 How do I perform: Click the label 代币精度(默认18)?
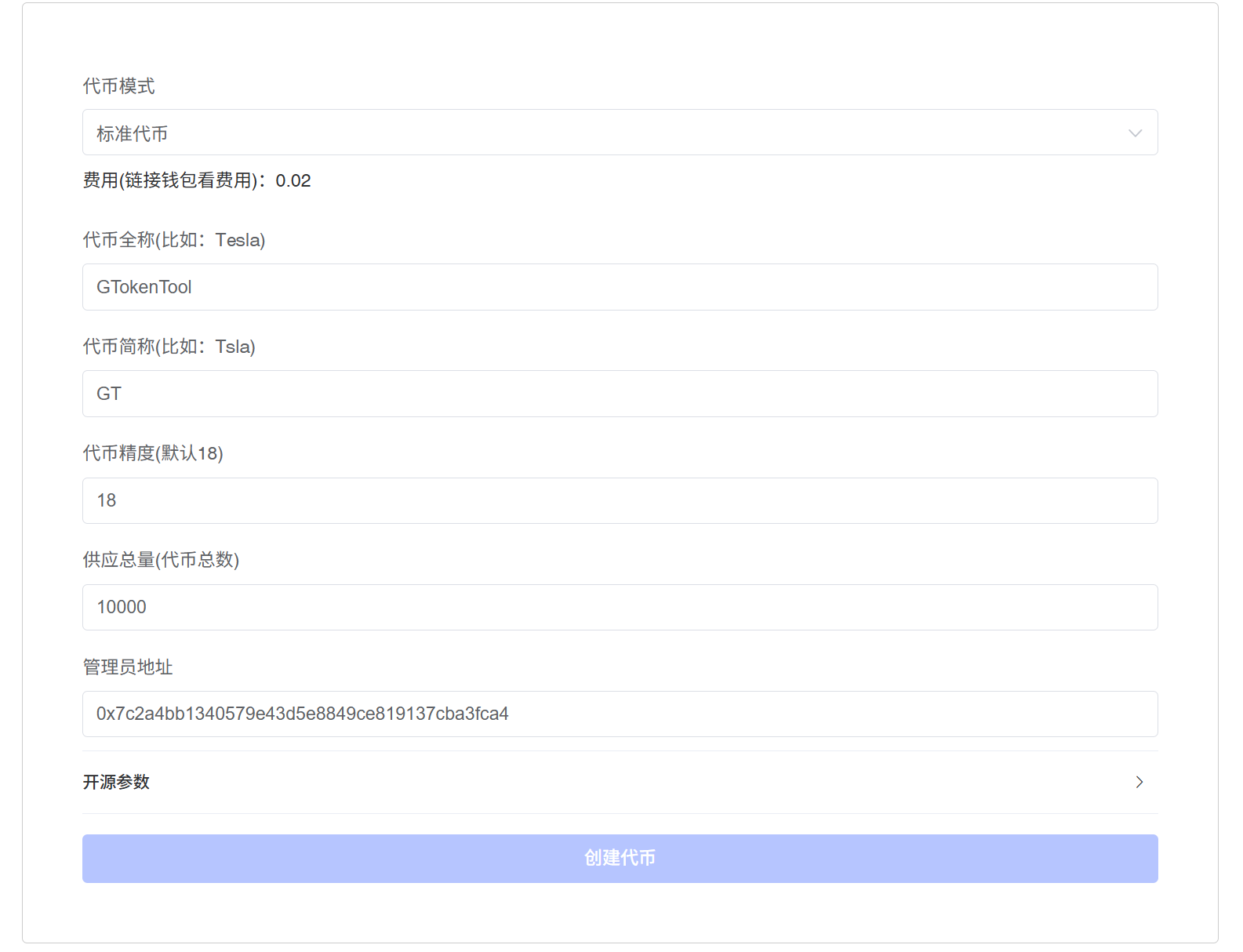coord(153,453)
